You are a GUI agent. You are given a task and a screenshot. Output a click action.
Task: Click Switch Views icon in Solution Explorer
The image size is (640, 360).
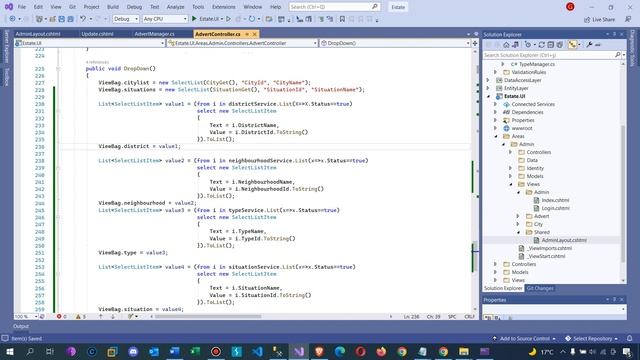516,45
